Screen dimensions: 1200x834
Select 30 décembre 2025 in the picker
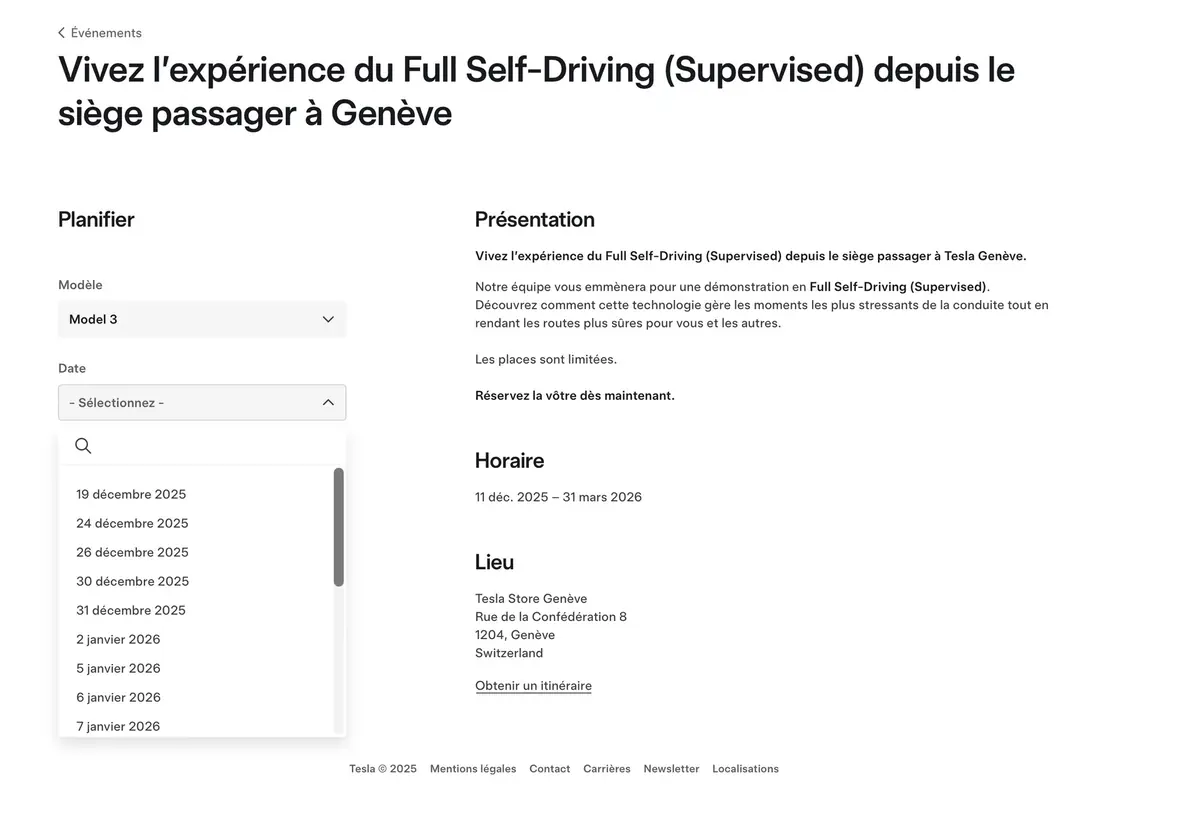132,581
